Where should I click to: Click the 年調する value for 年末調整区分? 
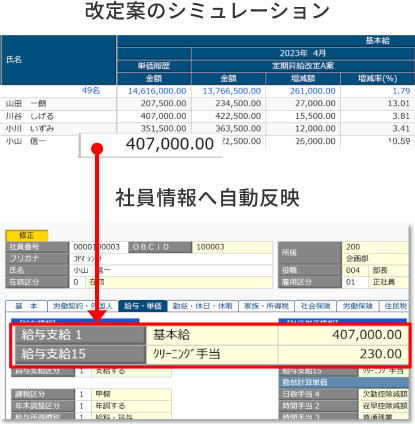[131, 406]
